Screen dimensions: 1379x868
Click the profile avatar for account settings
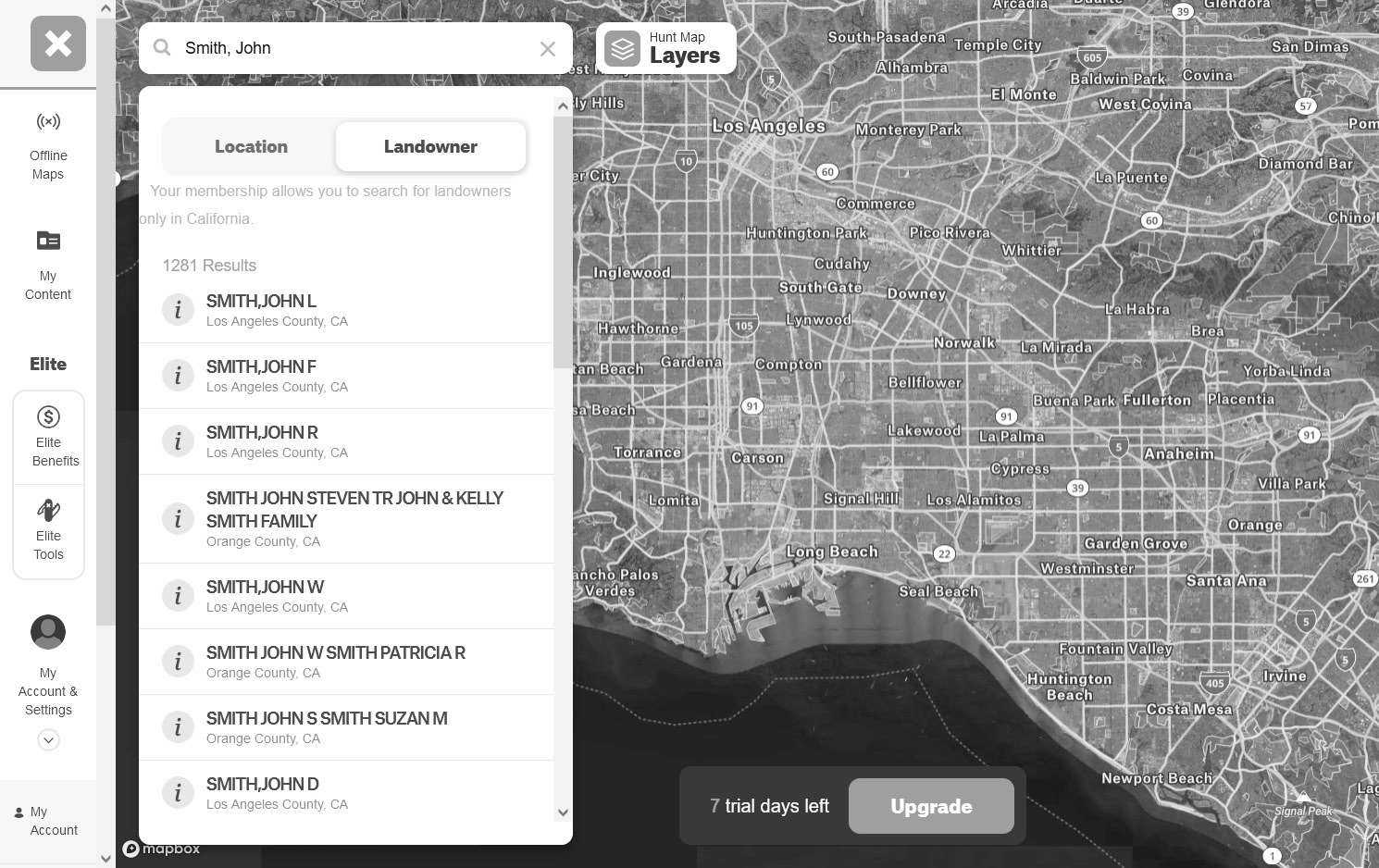[48, 632]
